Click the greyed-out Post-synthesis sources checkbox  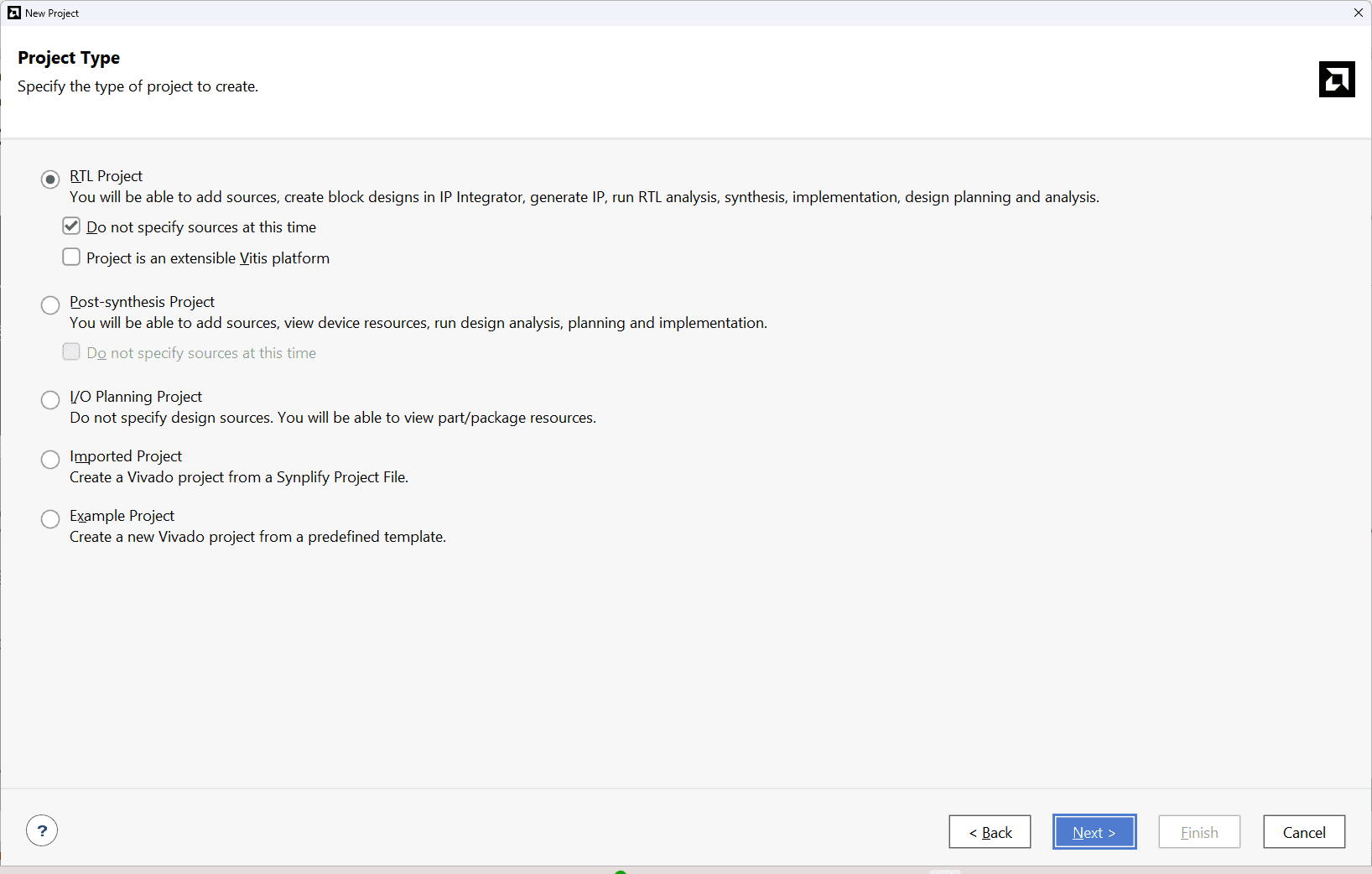[72, 352]
